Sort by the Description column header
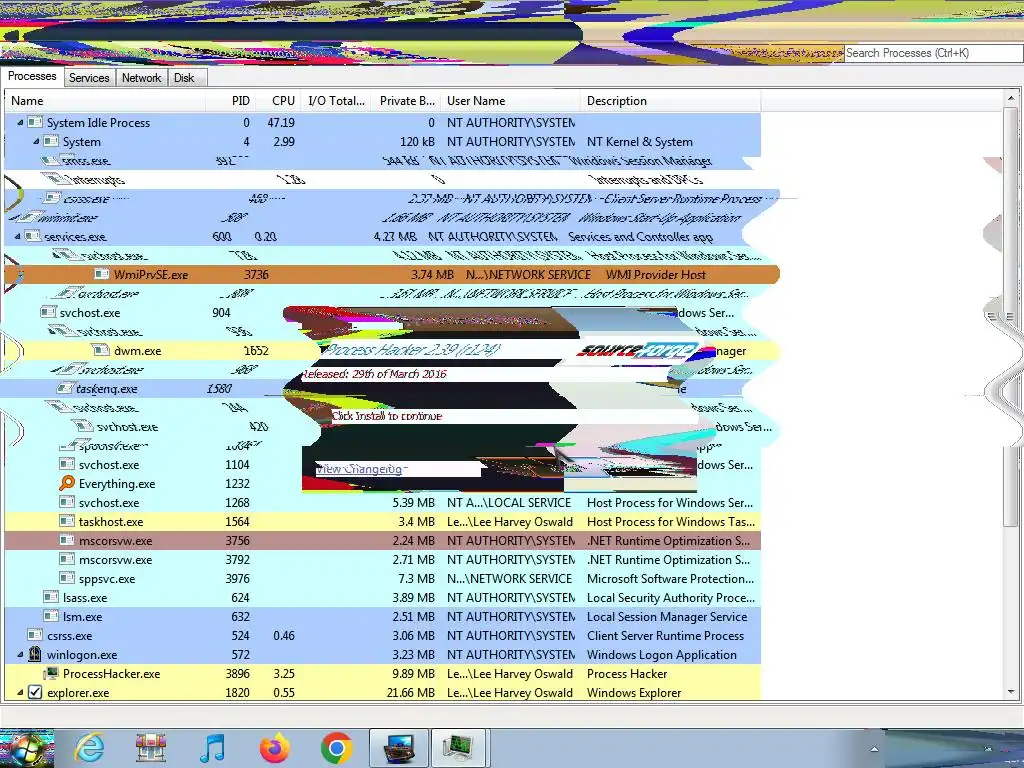 (x=671, y=101)
